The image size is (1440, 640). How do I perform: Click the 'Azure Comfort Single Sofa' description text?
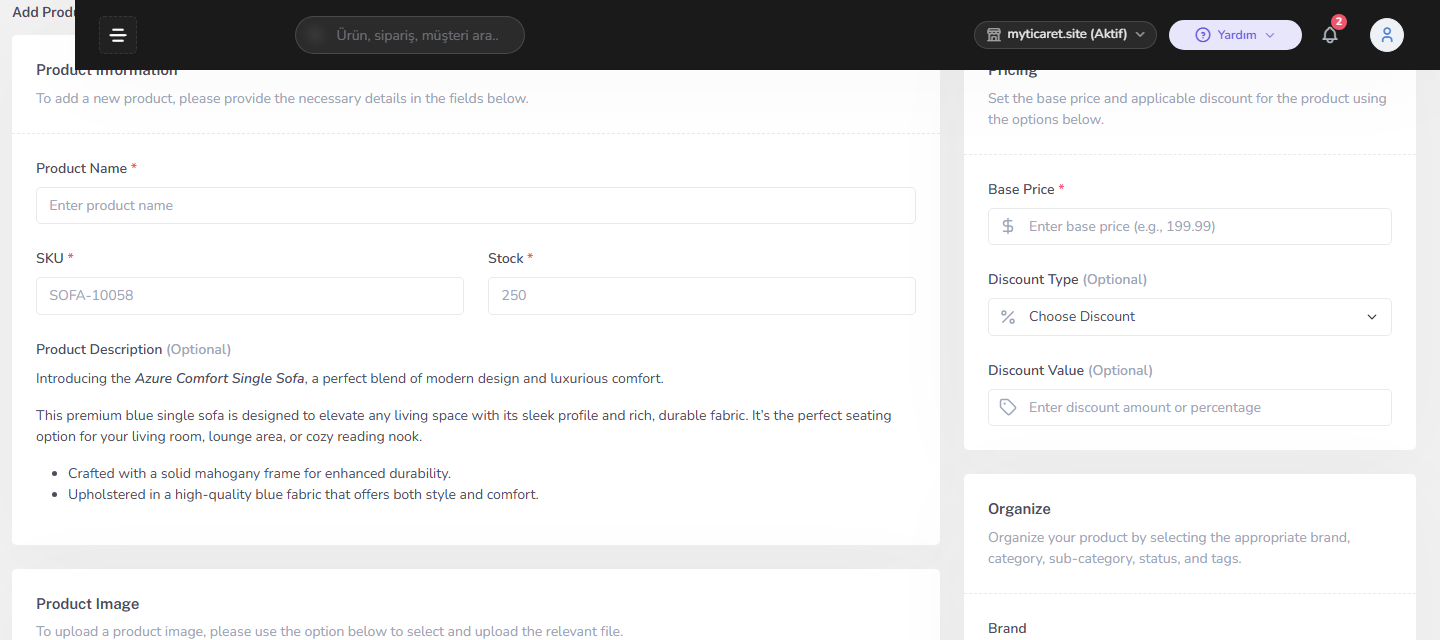[220, 379]
